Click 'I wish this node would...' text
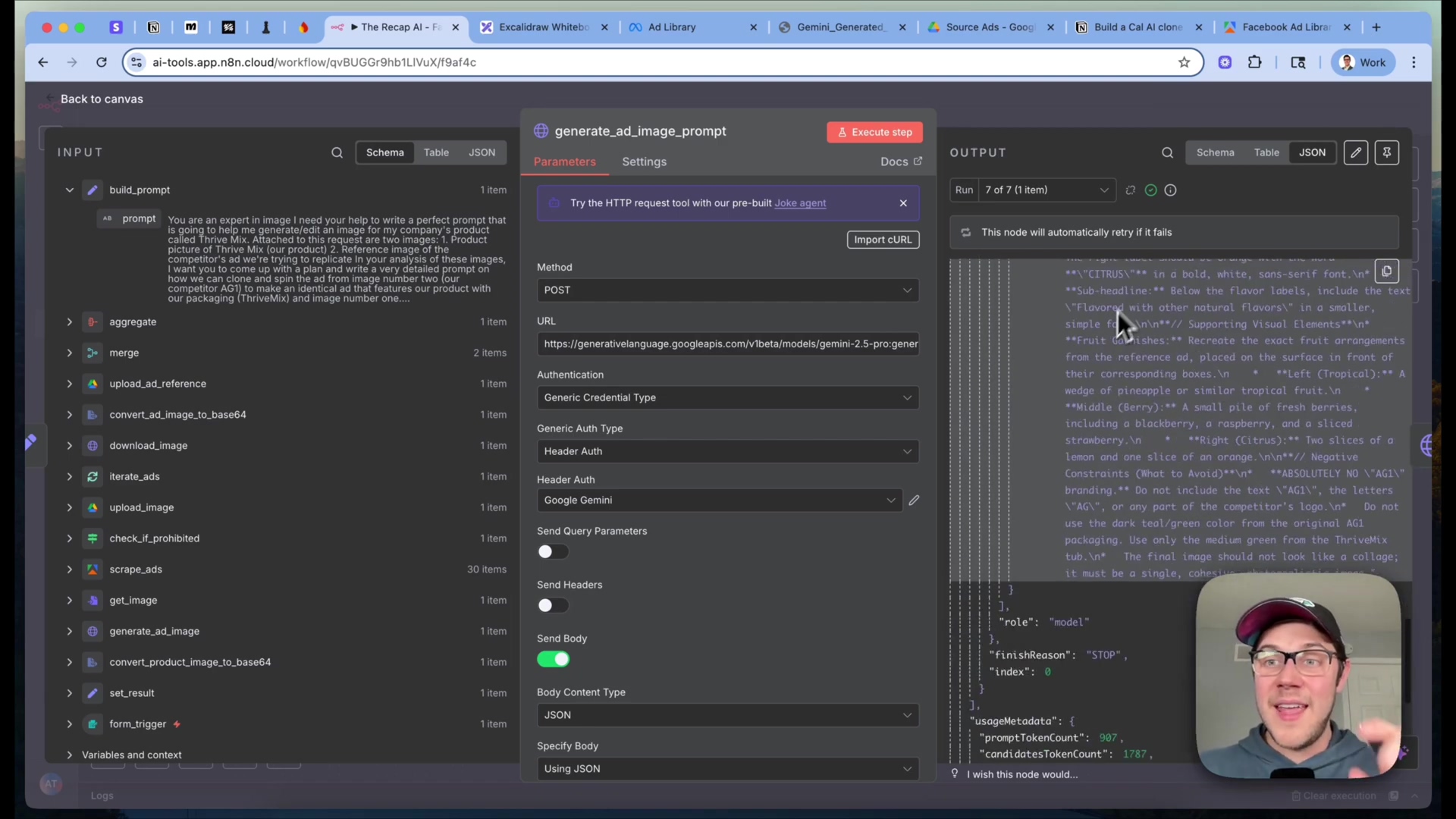 (1021, 774)
